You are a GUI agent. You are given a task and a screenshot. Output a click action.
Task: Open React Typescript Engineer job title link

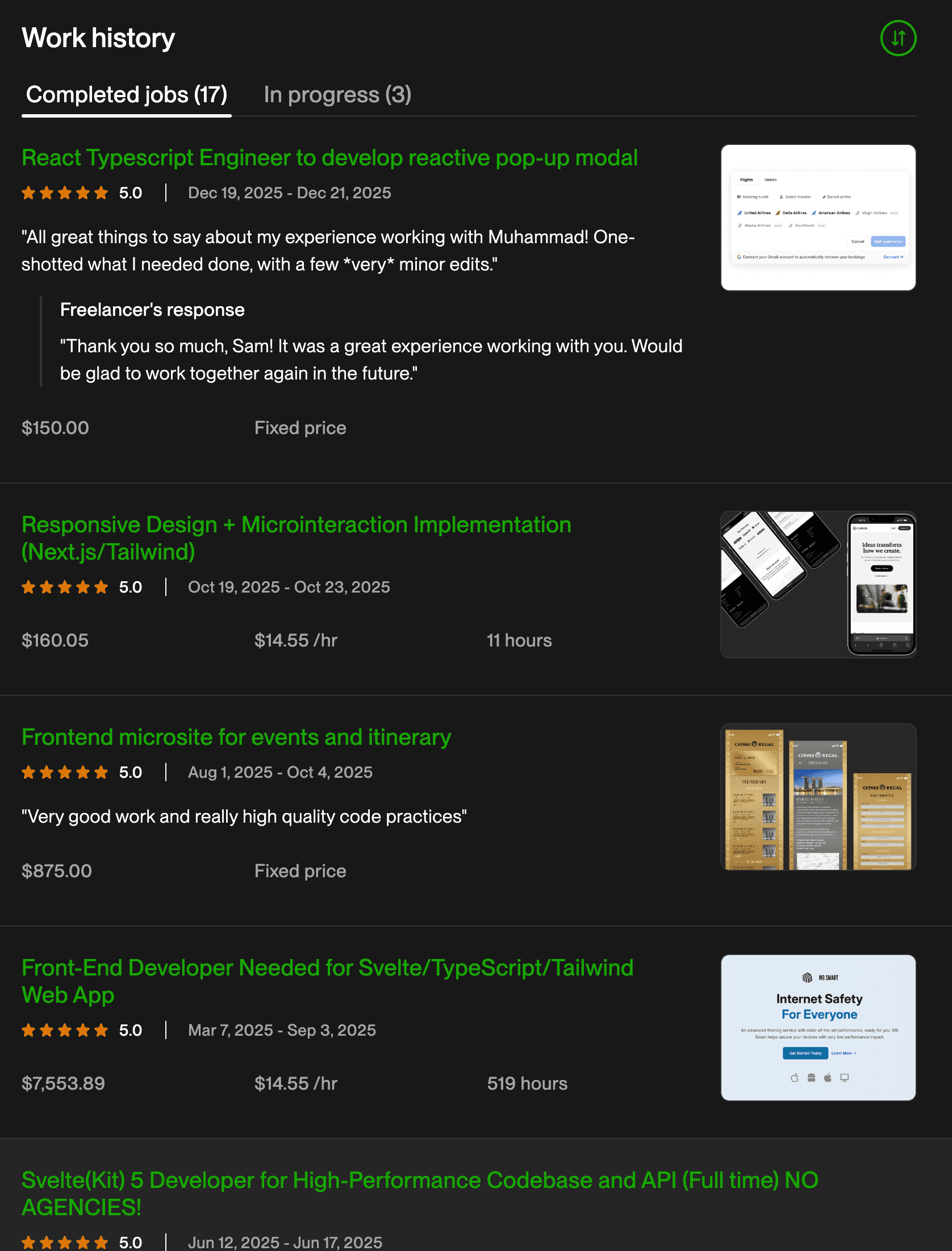[329, 158]
